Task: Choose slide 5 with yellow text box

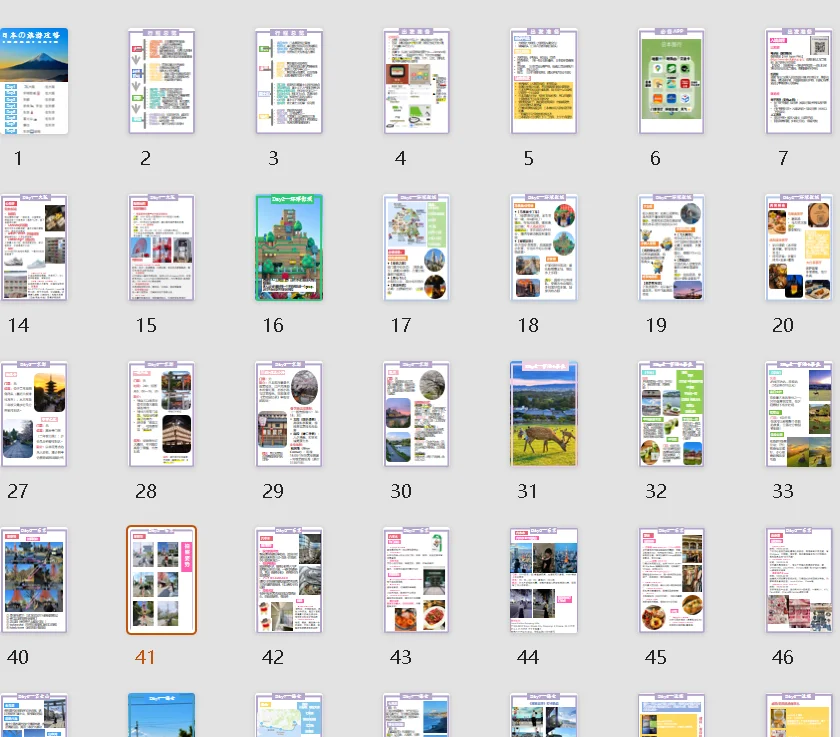Action: coord(544,81)
